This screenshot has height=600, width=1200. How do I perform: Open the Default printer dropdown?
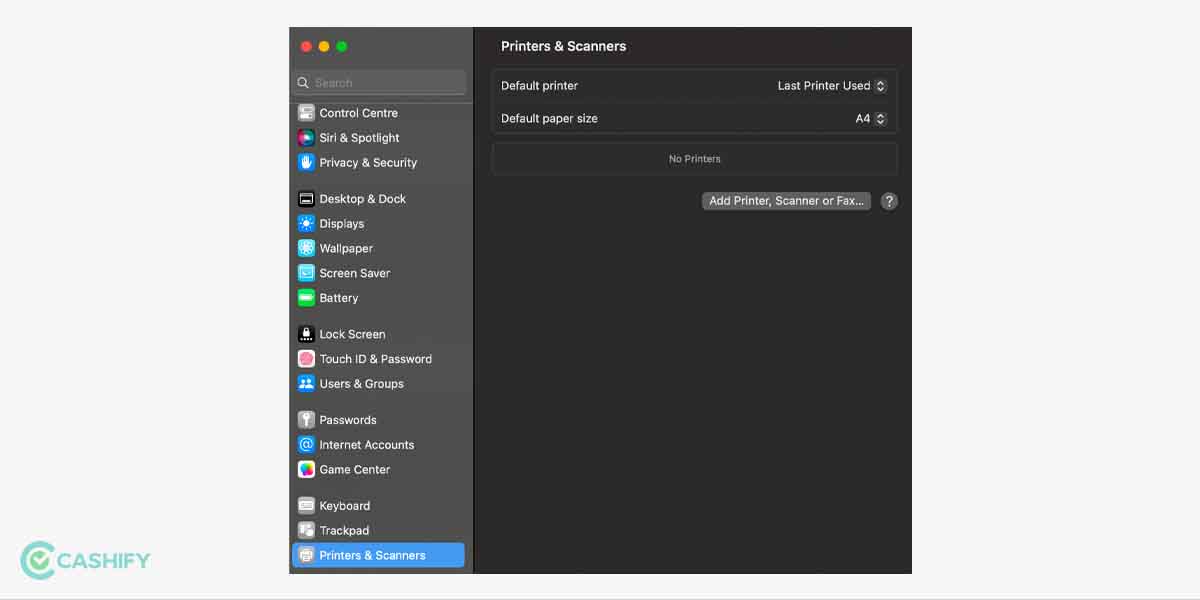coord(831,86)
